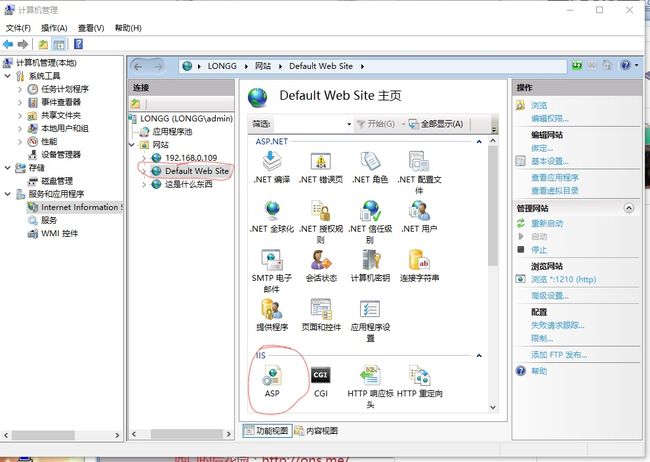Screen dimensions: 650x462
Task: Collapse the 存储 tree node
Action: coord(7,168)
